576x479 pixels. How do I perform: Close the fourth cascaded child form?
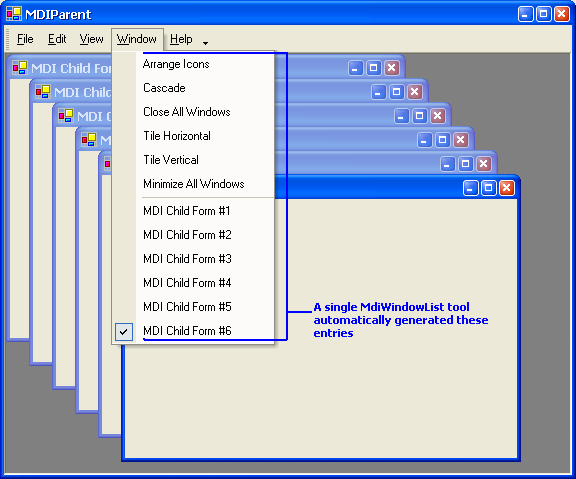(x=461, y=140)
